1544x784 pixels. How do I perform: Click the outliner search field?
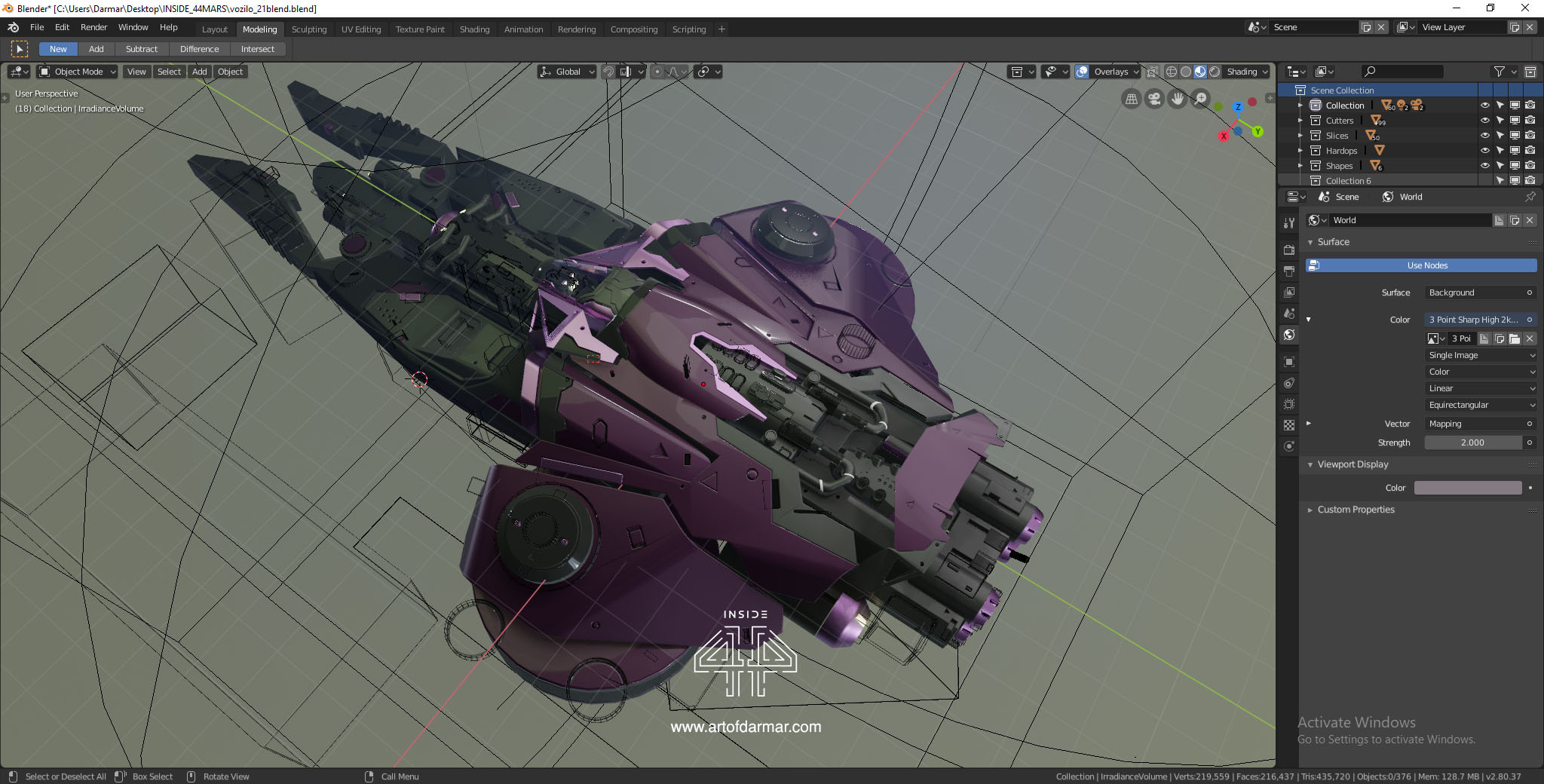(1402, 72)
